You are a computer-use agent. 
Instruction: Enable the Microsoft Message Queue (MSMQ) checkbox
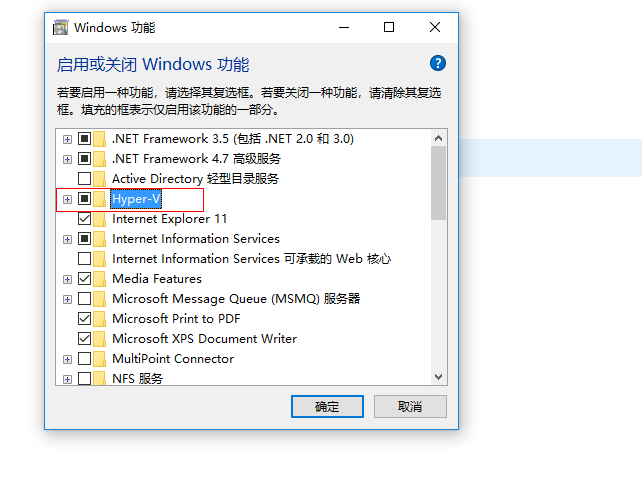tap(84, 299)
